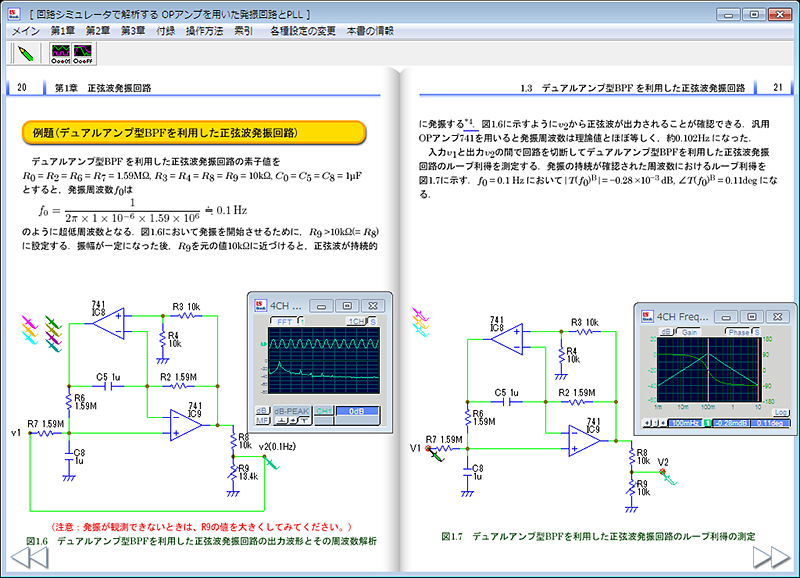This screenshot has height=578, width=800.
Task: Click the dB-PEAK button in the FFT window
Action: (x=291, y=411)
